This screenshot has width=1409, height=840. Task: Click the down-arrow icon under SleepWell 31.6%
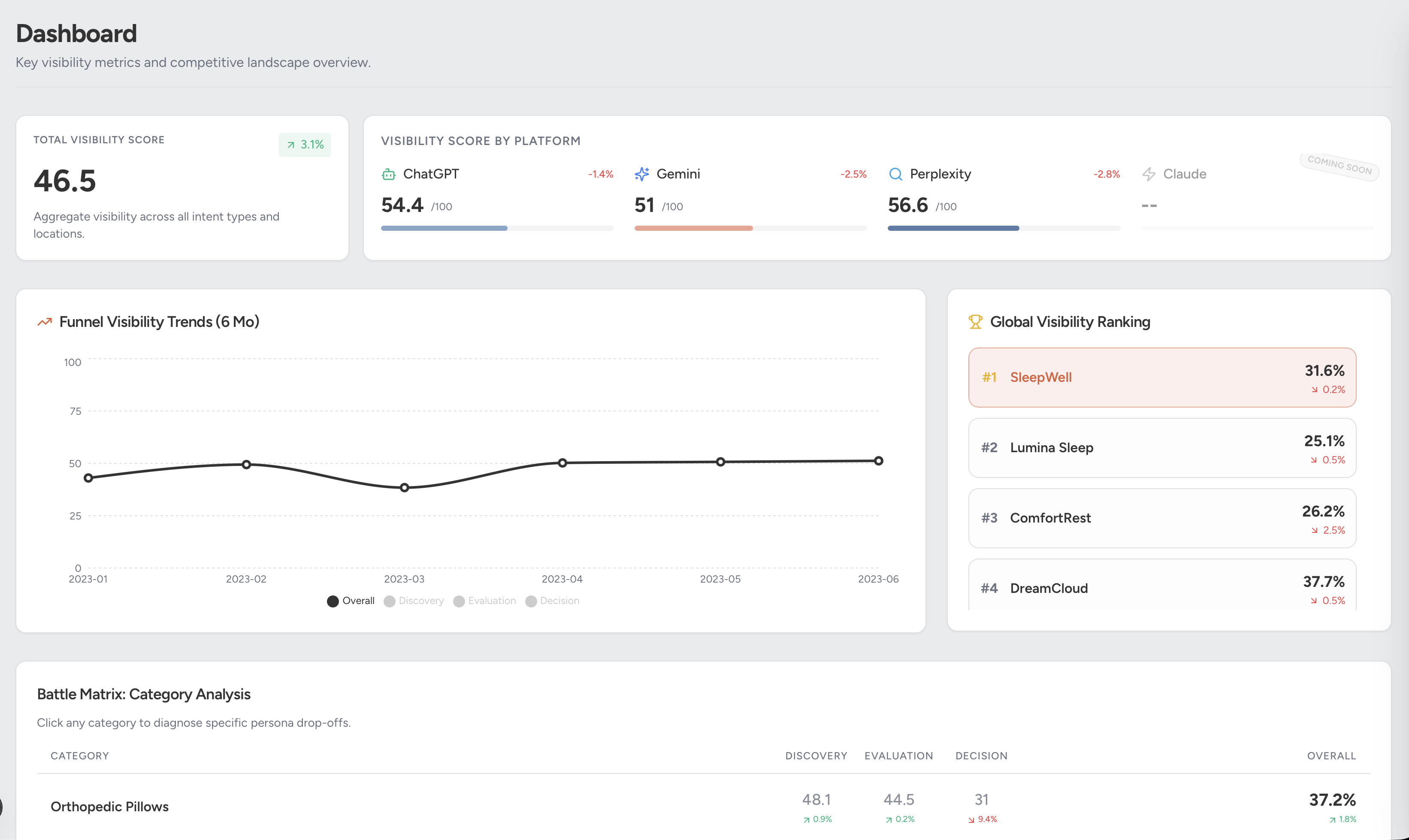pyautogui.click(x=1315, y=390)
